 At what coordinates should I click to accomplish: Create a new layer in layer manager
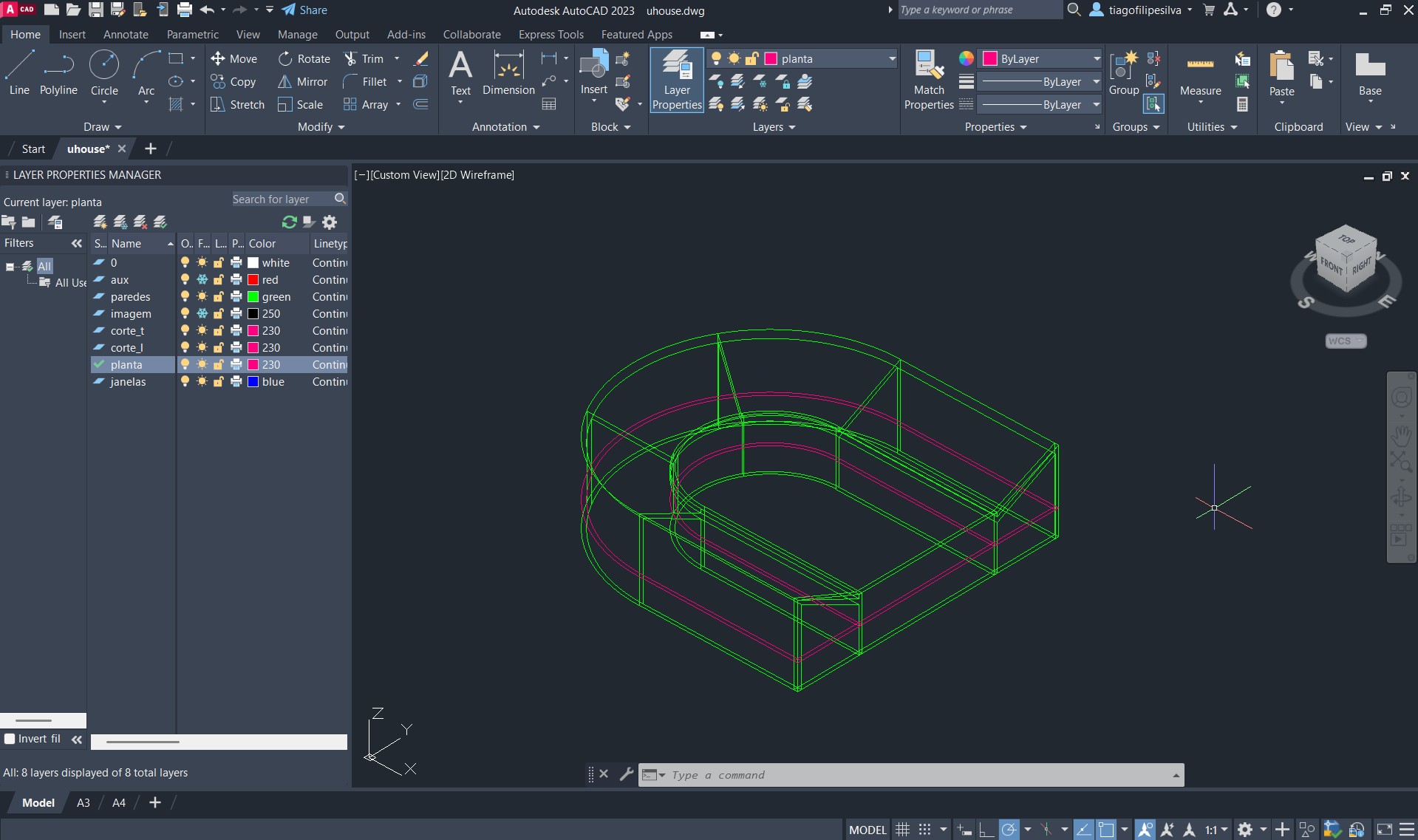coord(100,222)
